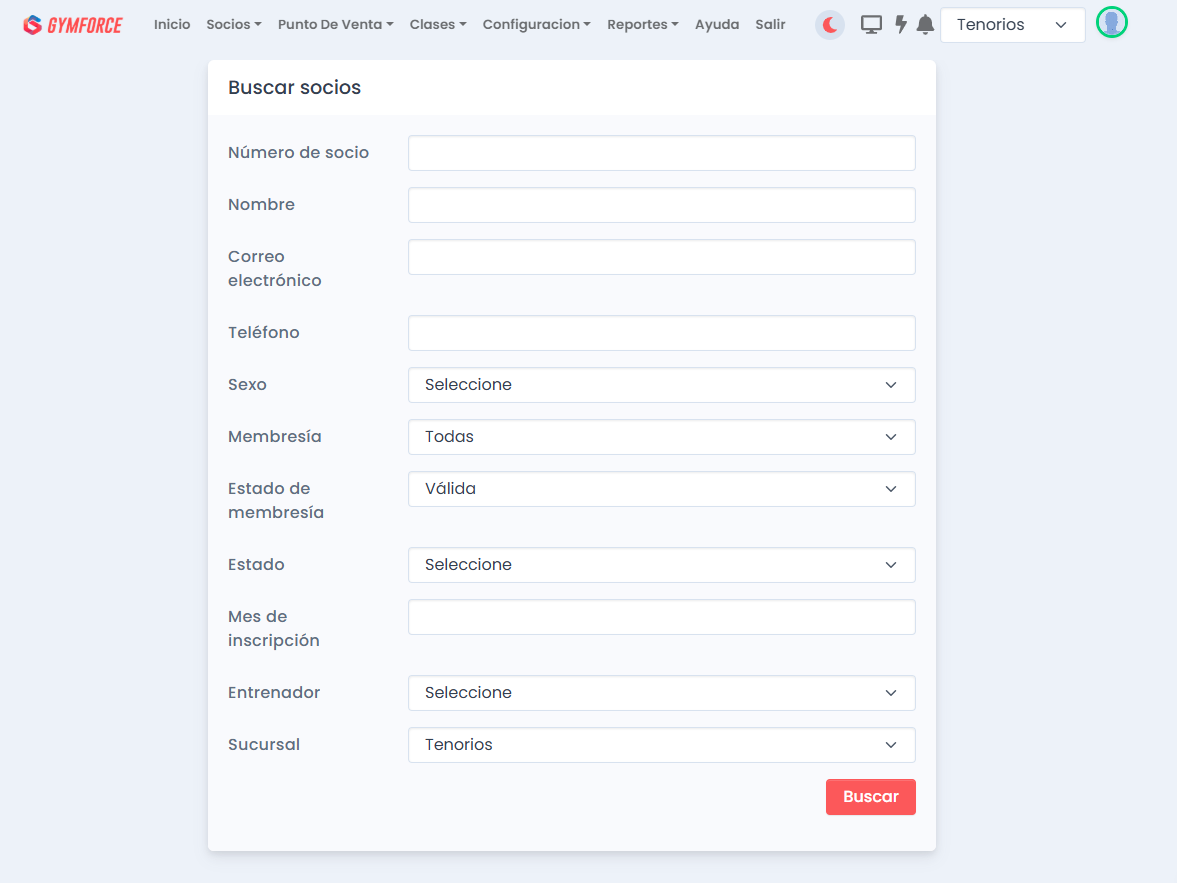Expand Estado de membresía dropdown
1177x883 pixels.
[661, 489]
